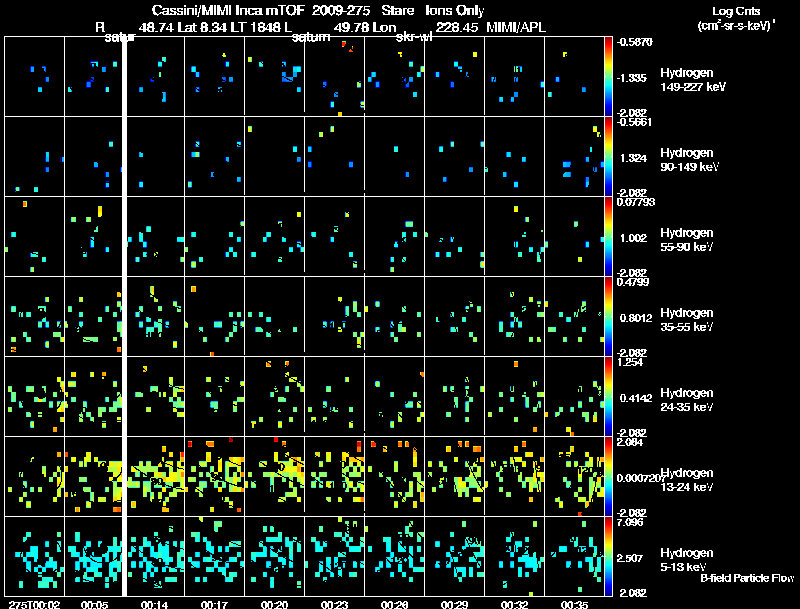The image size is (800, 609).
Task: Click the '0.07793' colorbar value
Action: tap(636, 202)
